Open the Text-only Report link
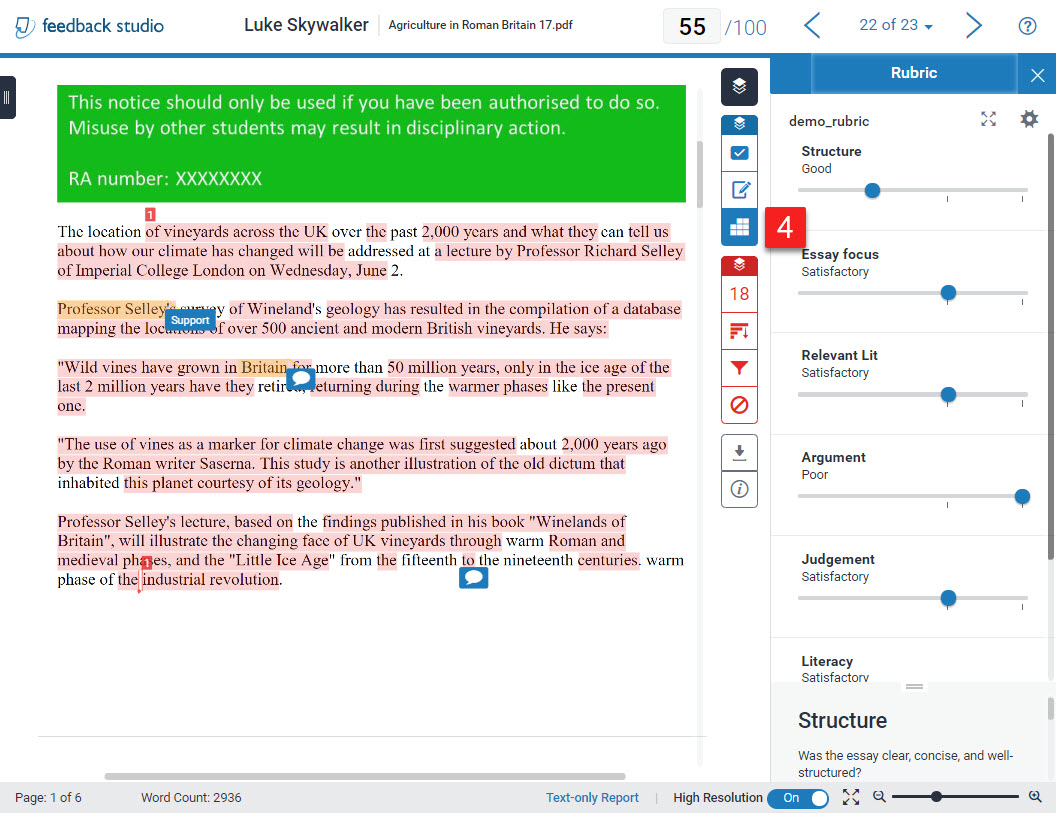 (592, 798)
